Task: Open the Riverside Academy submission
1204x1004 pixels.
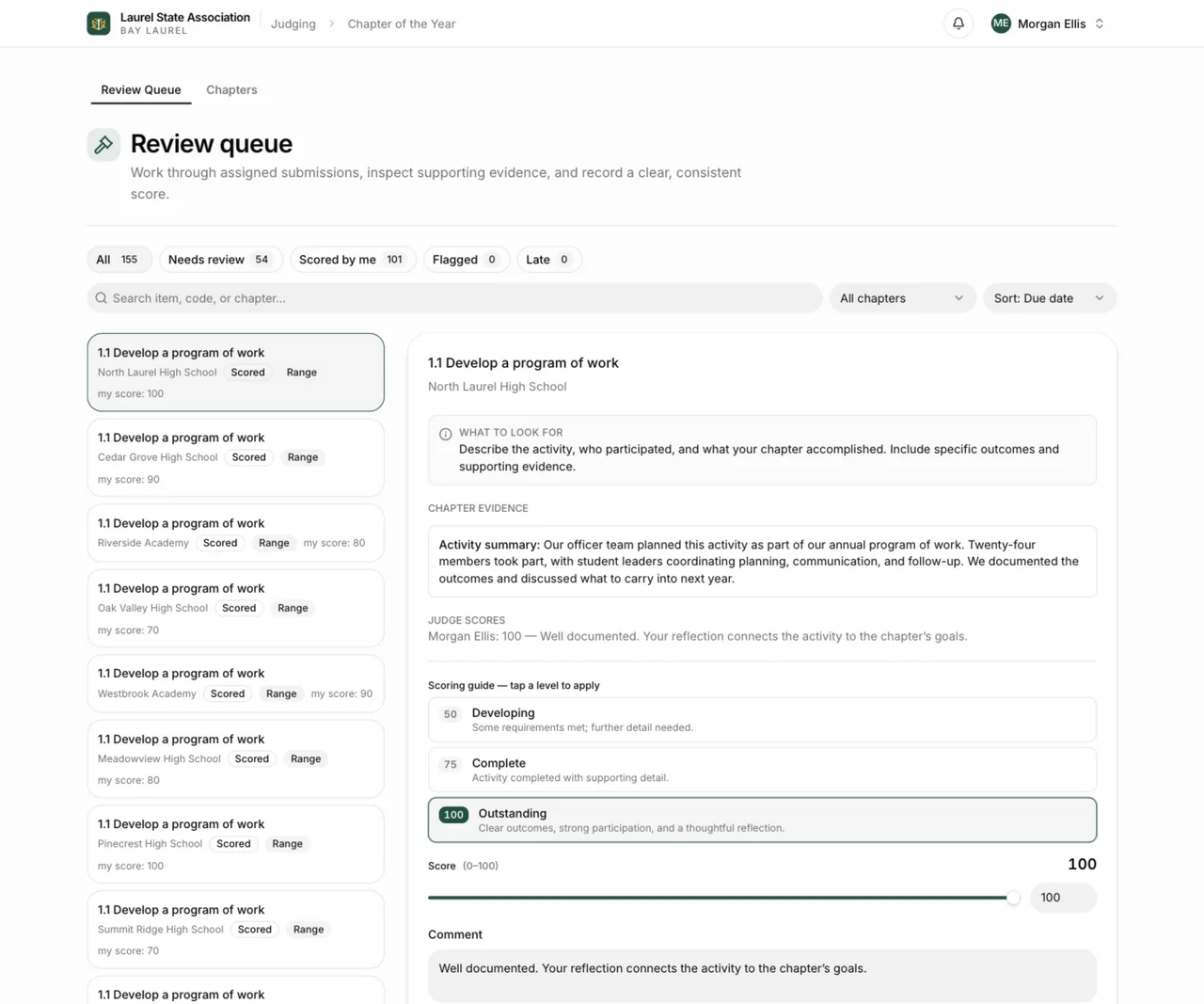Action: (236, 533)
